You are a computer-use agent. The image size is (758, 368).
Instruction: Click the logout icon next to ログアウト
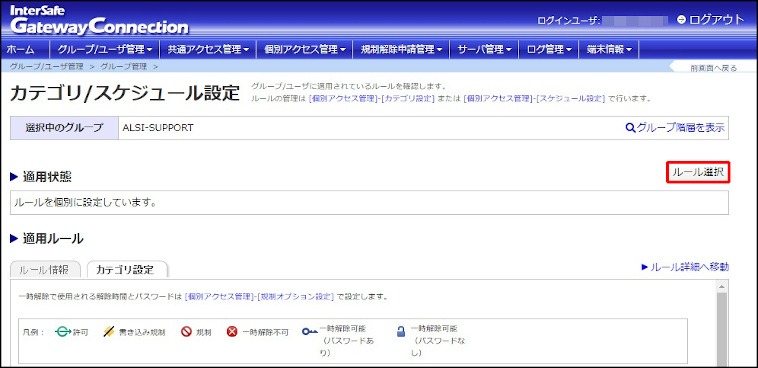[x=682, y=20]
